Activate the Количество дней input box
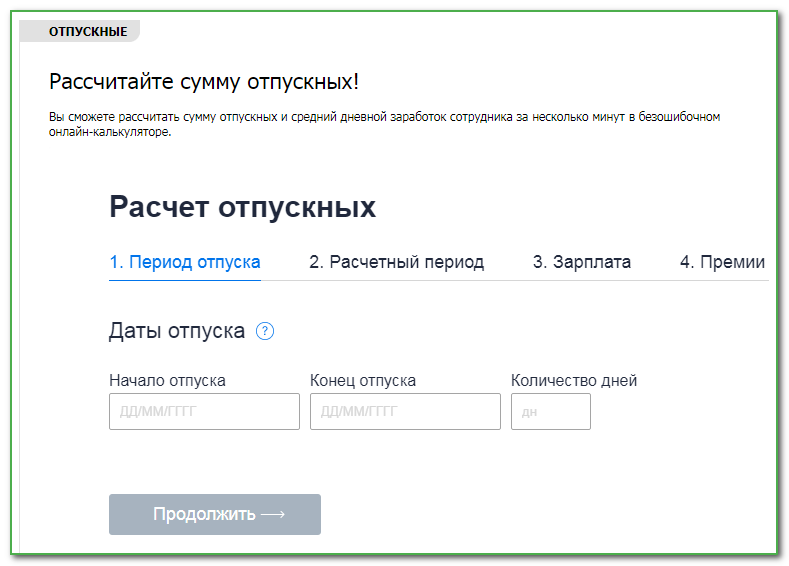 pos(550,411)
